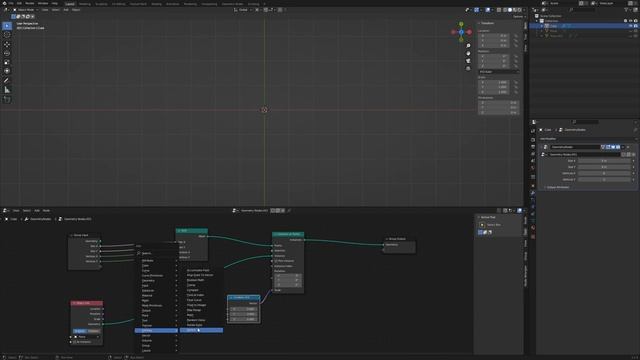Switch perspective/orthographic view gizmo icon
Screen dimensions: 640x360
[x=468, y=69]
